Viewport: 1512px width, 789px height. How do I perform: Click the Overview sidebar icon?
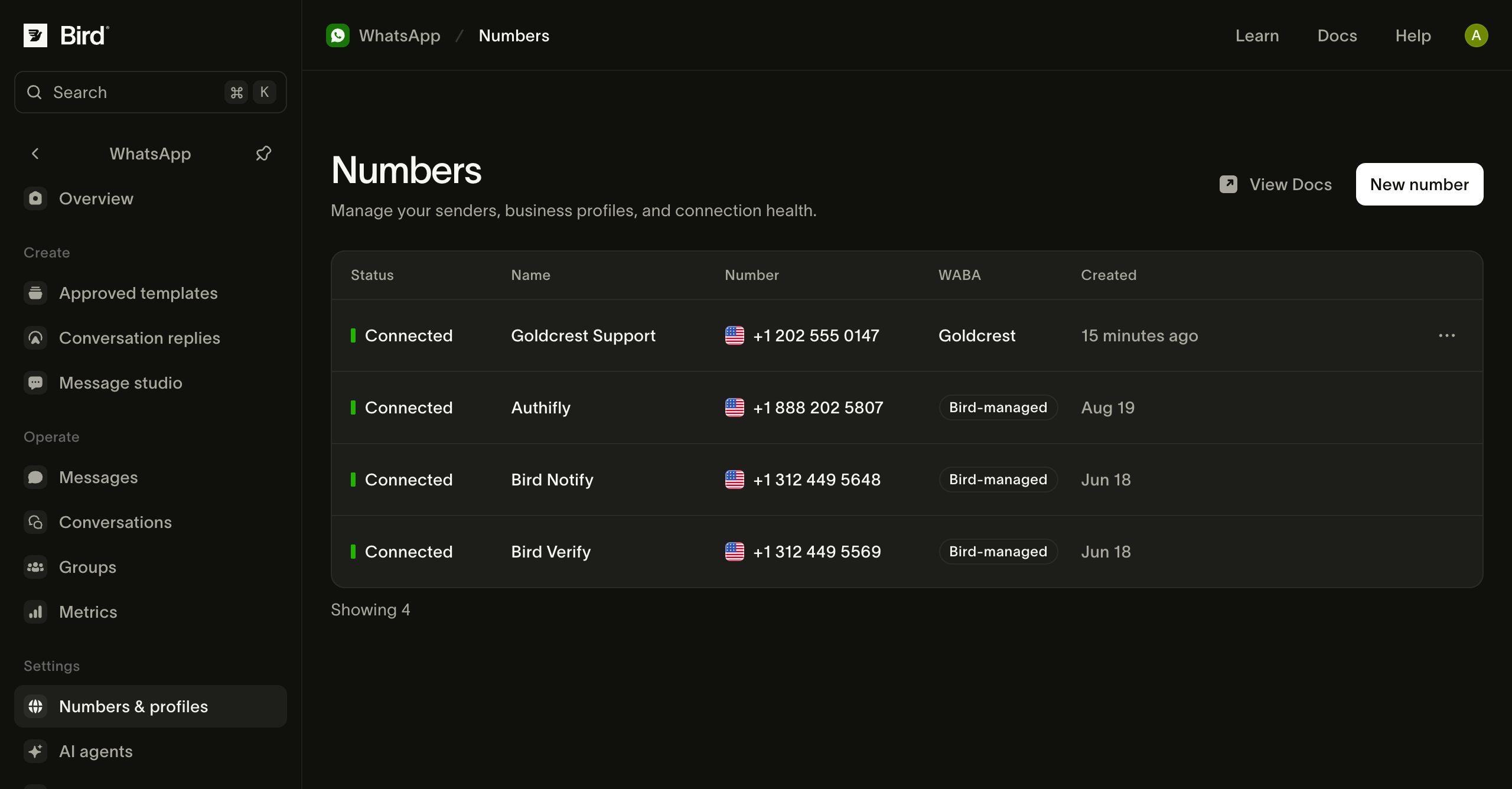(35, 198)
